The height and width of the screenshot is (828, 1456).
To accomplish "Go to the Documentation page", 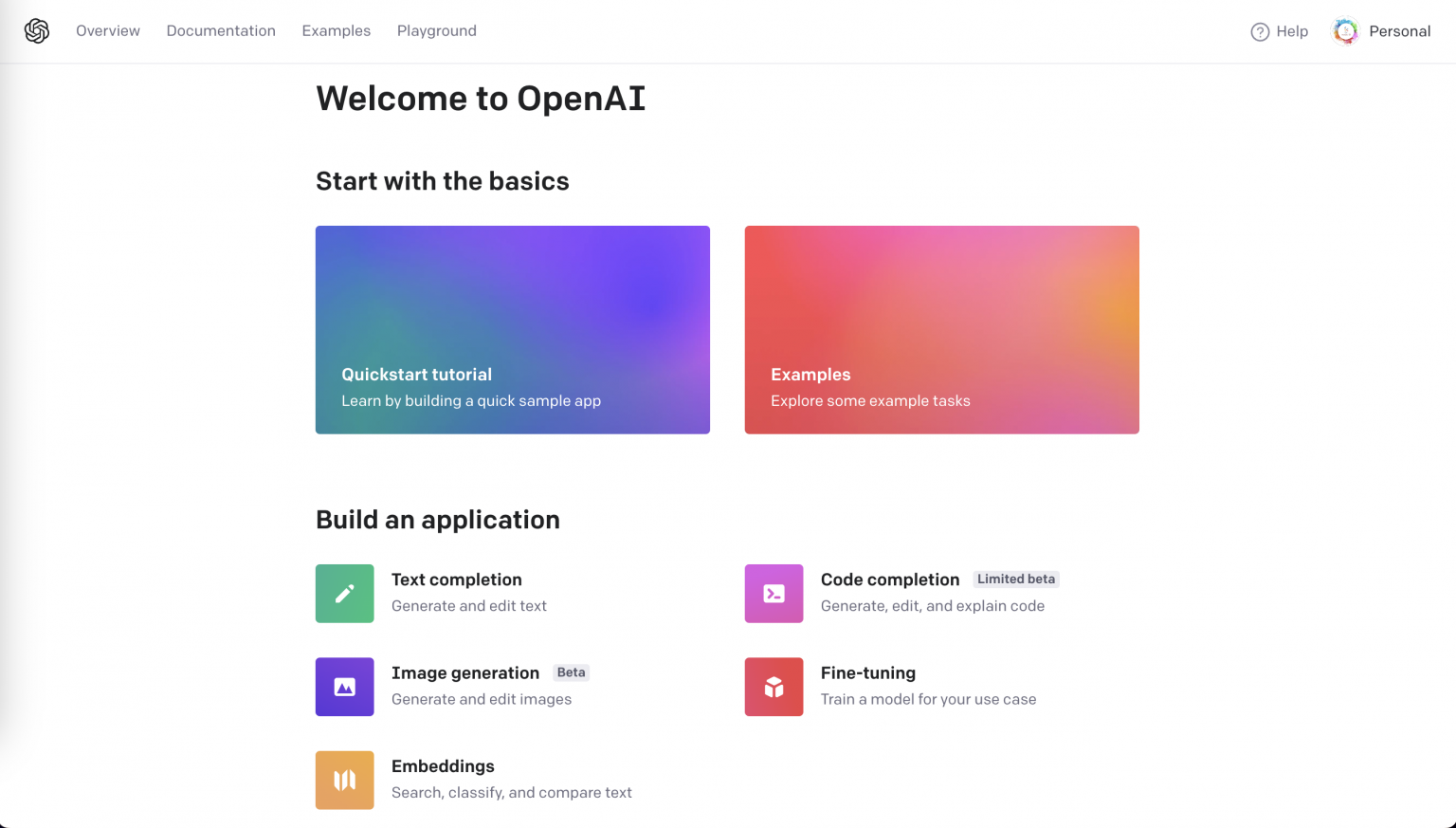I will 221,31.
